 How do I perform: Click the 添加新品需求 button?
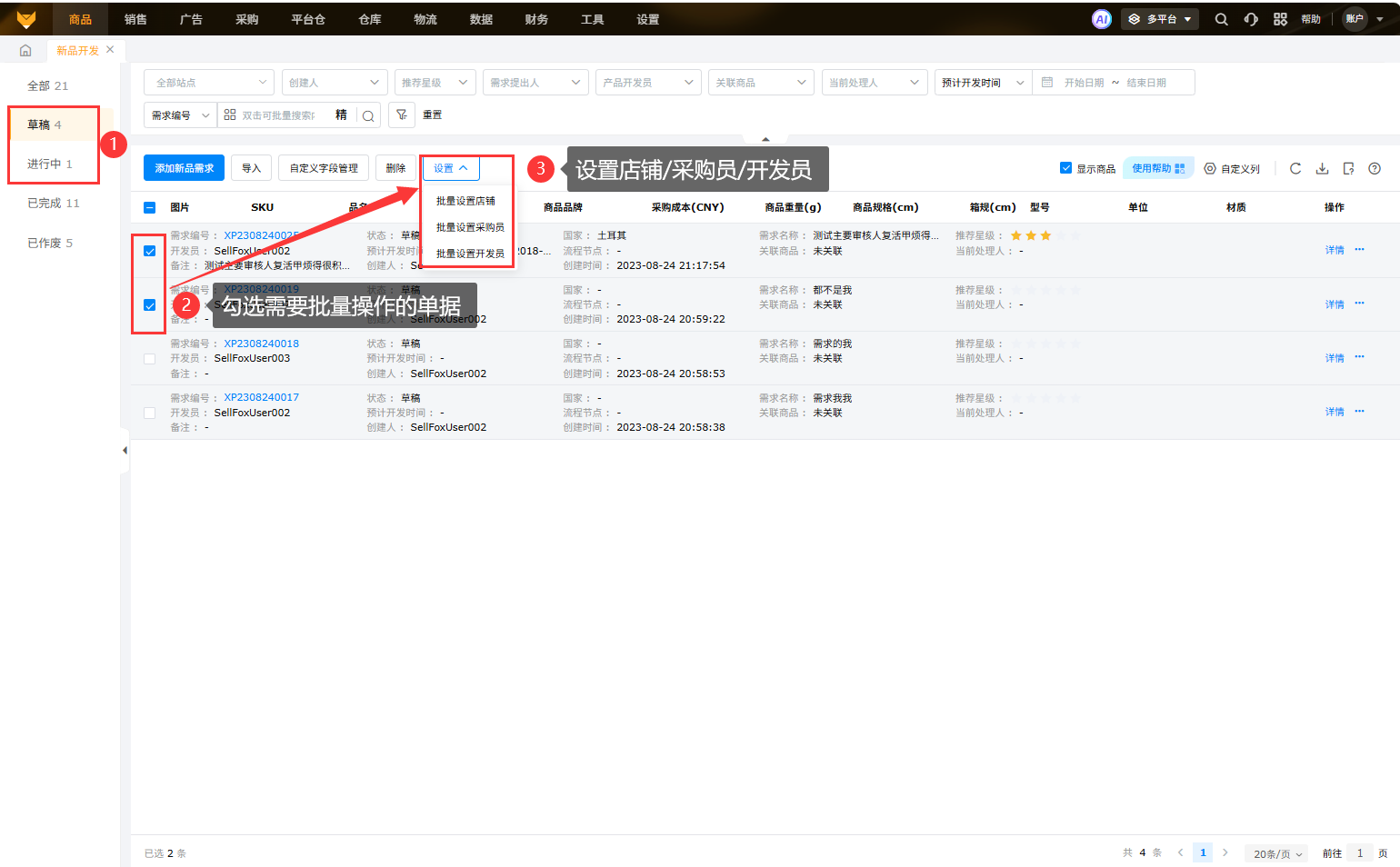click(x=184, y=168)
